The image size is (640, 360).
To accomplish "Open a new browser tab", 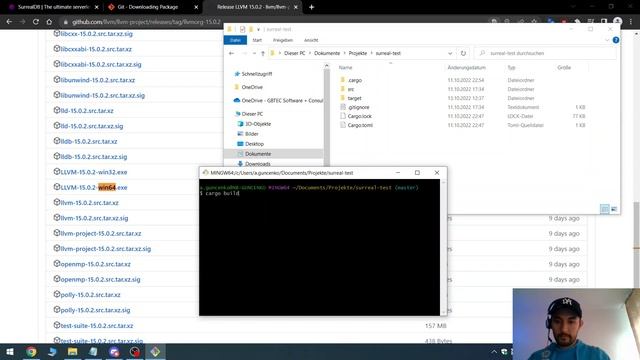I will pyautogui.click(x=311, y=7).
